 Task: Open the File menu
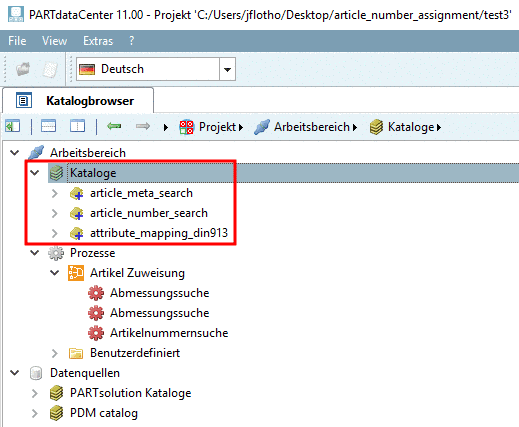(x=17, y=41)
